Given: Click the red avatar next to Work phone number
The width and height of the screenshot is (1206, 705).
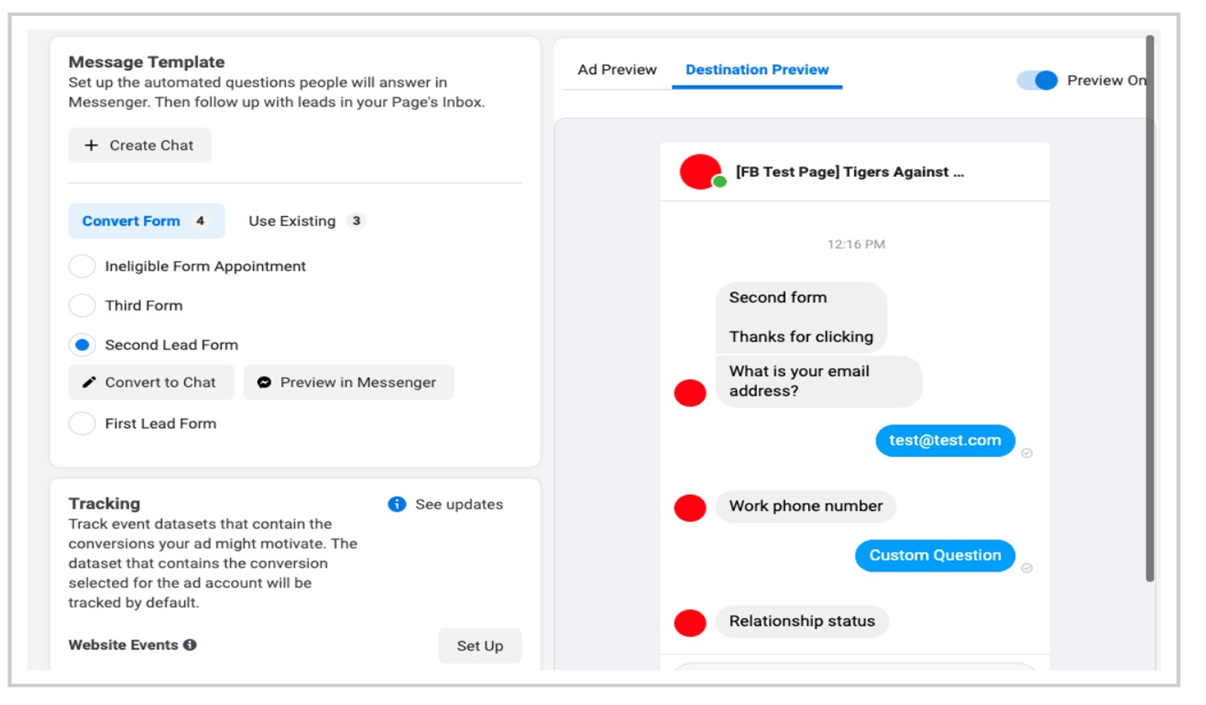Looking at the screenshot, I should click(690, 507).
